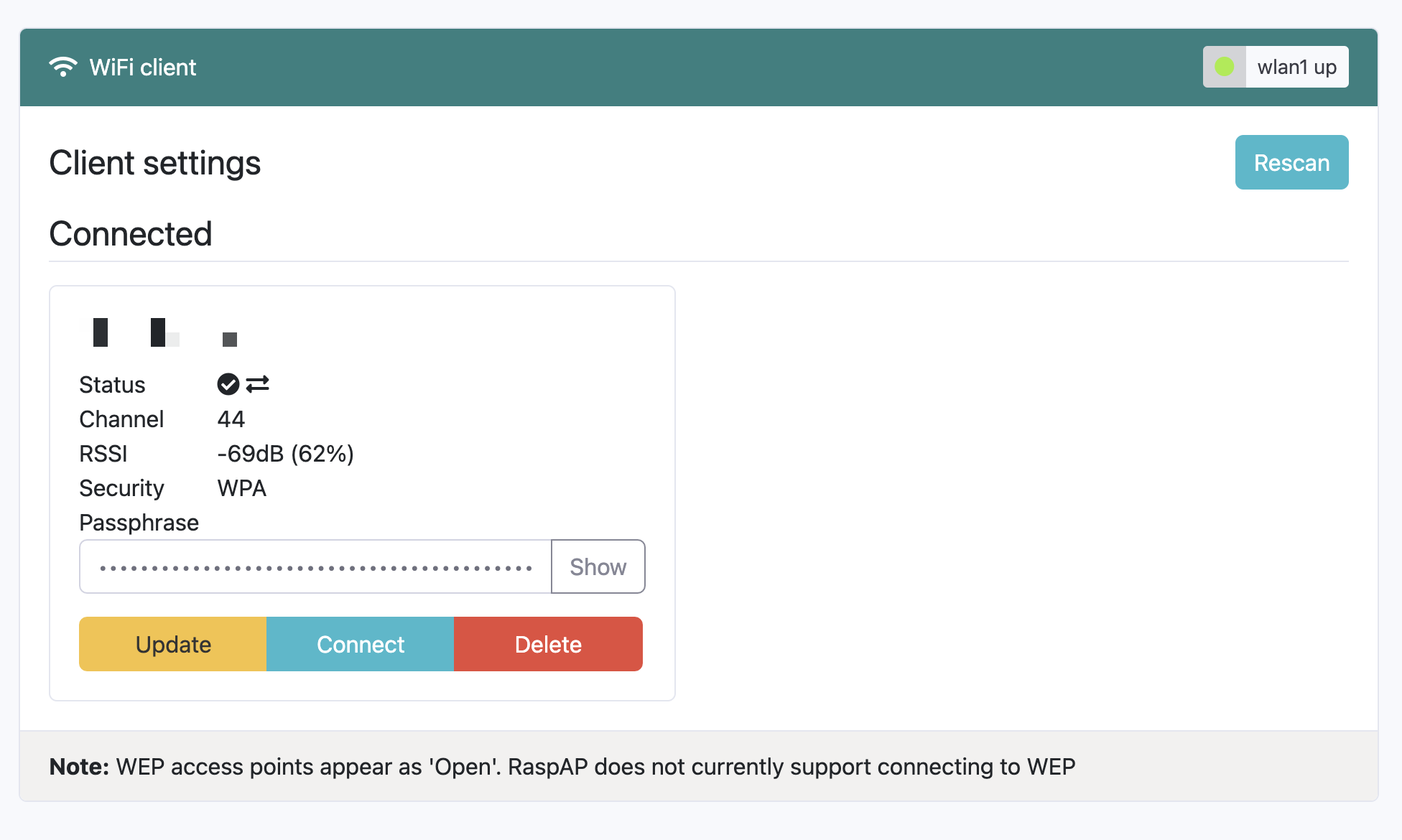Toggle passphrase visibility with Show control
Screen dimensions: 1402x840
(598, 566)
